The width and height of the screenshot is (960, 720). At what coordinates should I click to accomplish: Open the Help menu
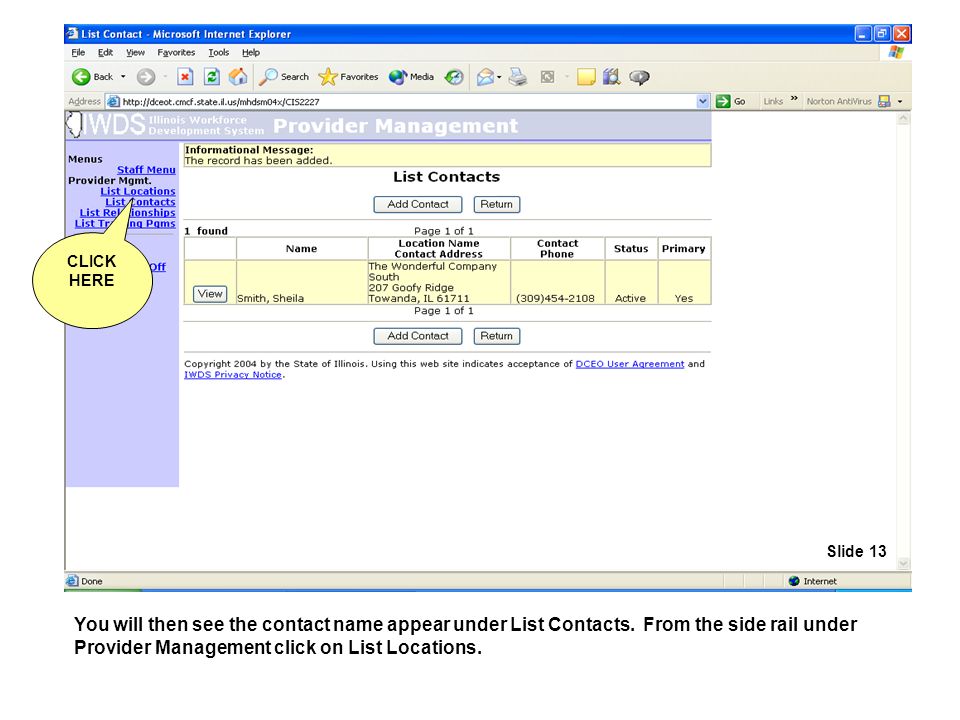tap(250, 53)
